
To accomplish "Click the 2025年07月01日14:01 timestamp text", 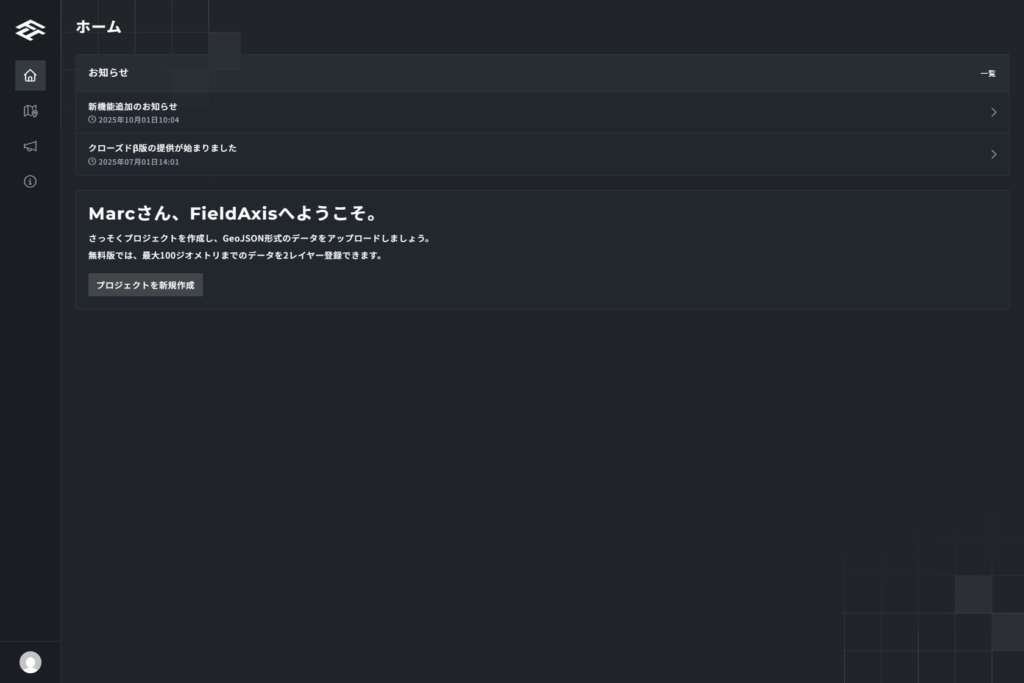I will click(x=139, y=162).
